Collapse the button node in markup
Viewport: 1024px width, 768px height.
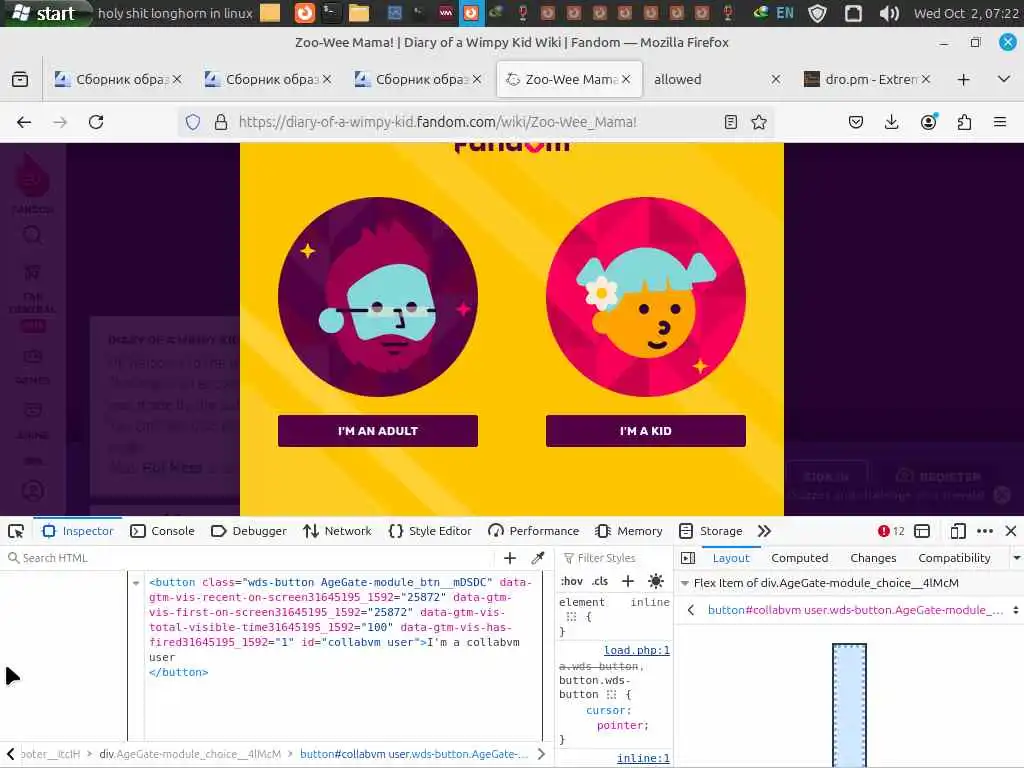click(x=136, y=583)
